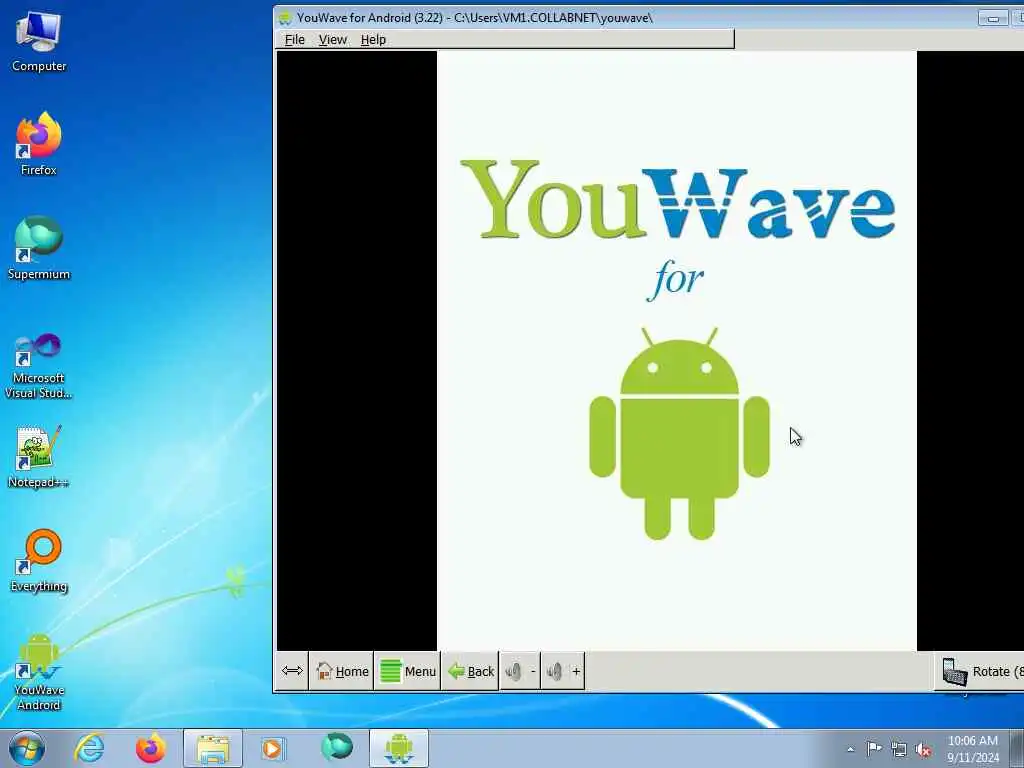The height and width of the screenshot is (768, 1024).
Task: Select the Computer desktop icon
Action: tap(39, 42)
